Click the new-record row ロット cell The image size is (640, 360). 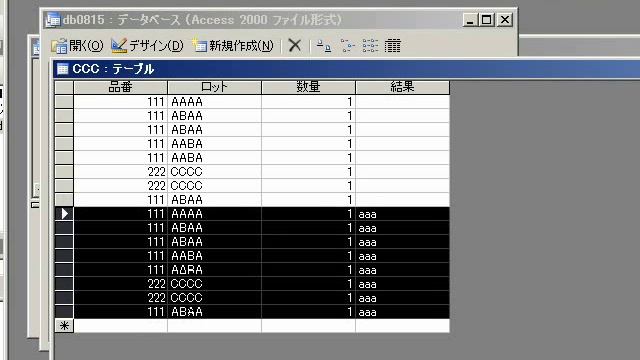point(214,326)
